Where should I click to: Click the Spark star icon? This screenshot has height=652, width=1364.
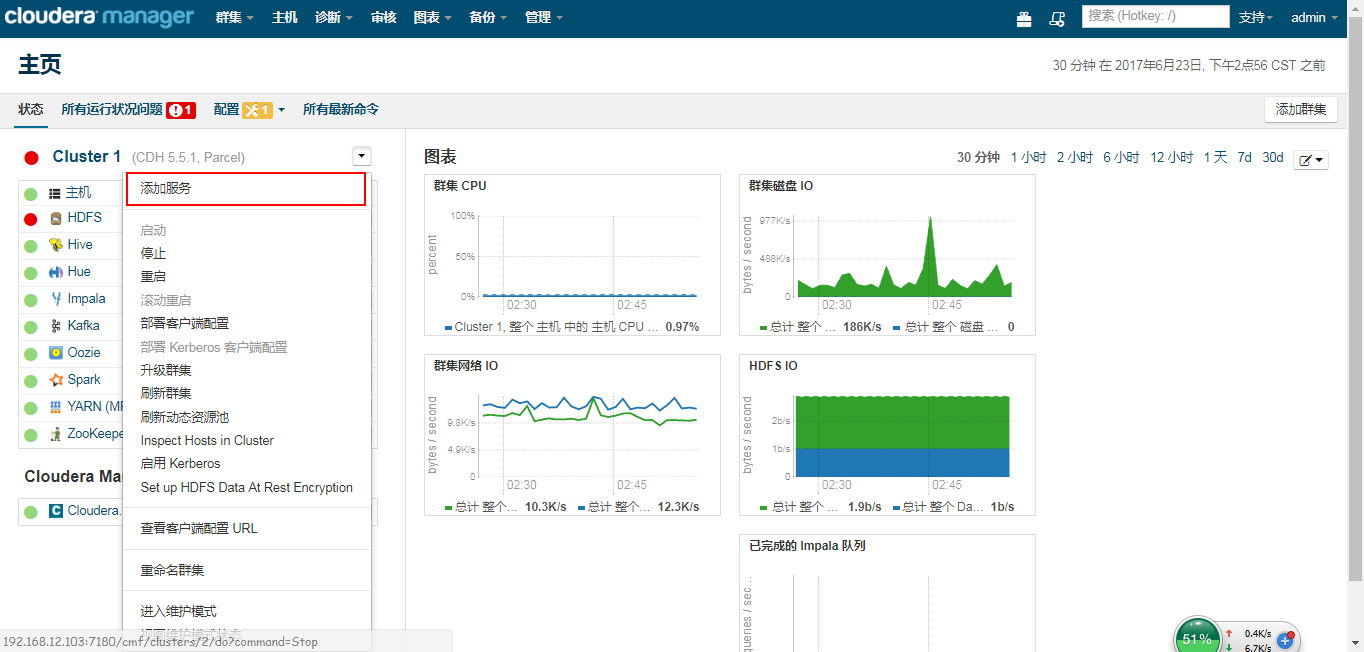click(56, 380)
